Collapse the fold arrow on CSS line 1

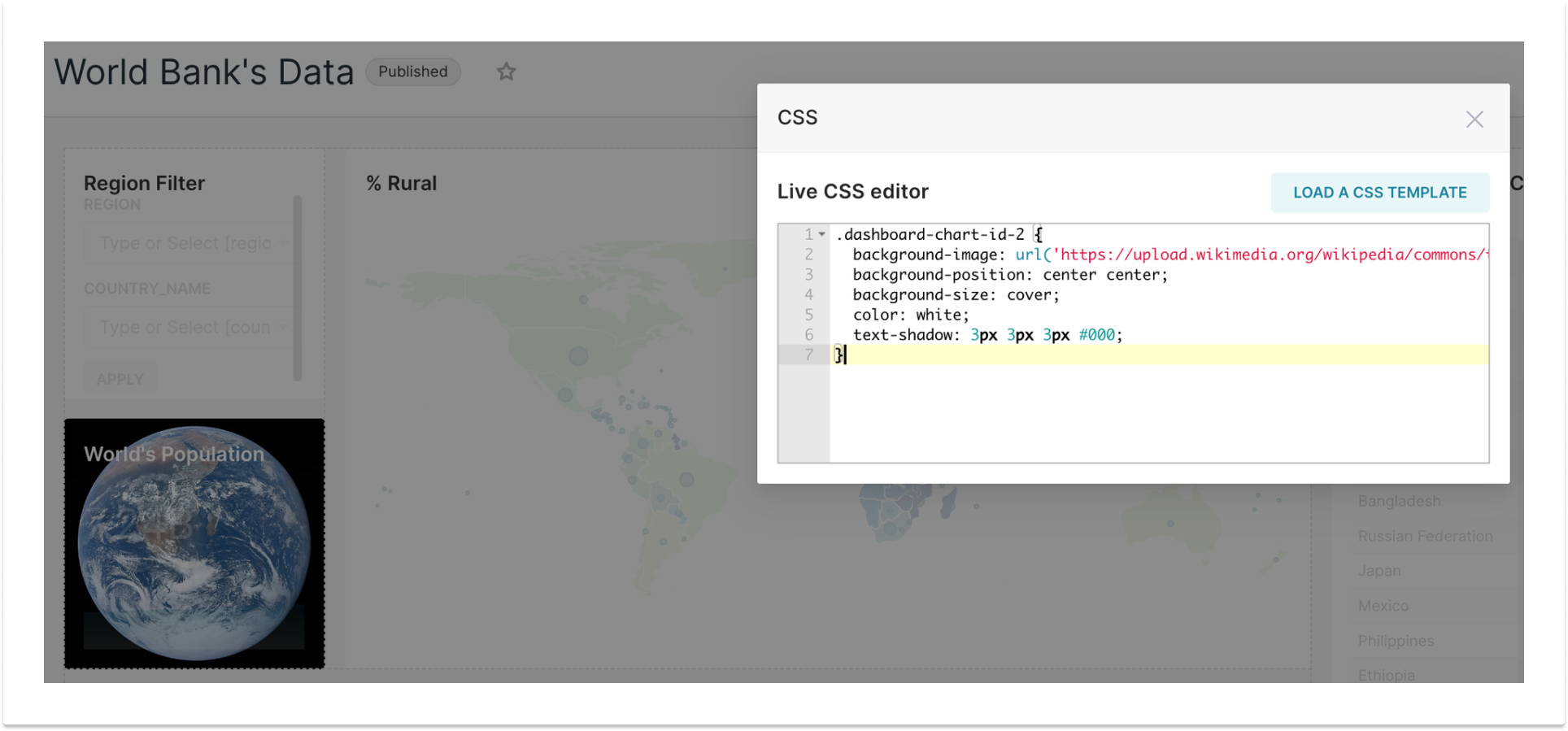pos(822,234)
